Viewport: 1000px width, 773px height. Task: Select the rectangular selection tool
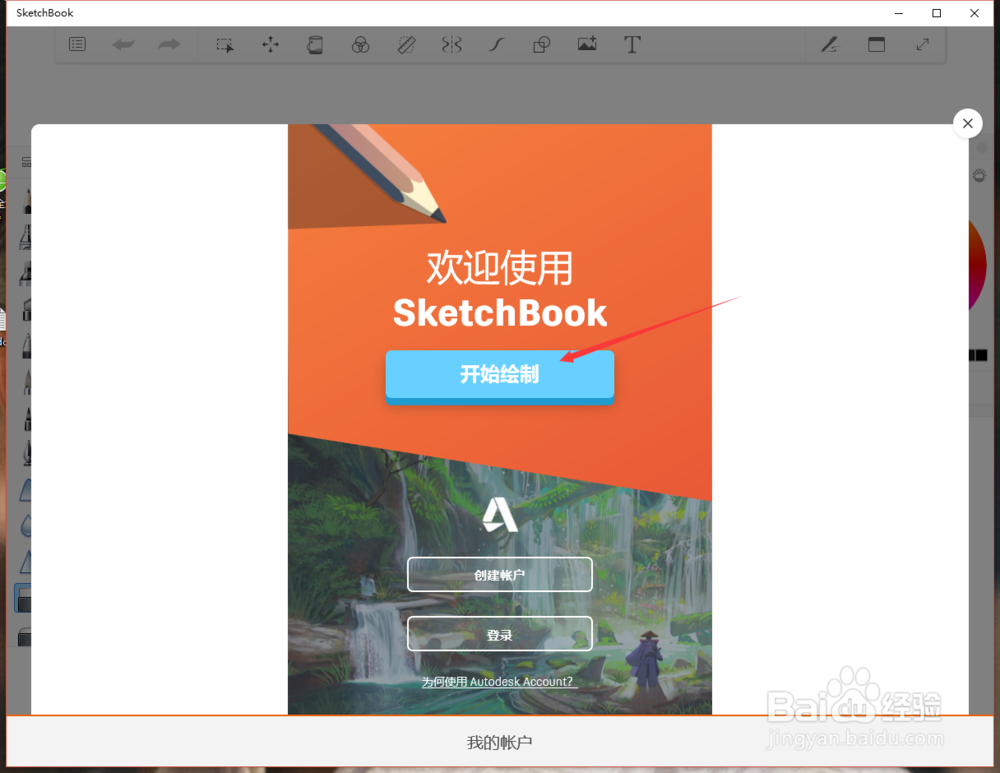(x=224, y=45)
